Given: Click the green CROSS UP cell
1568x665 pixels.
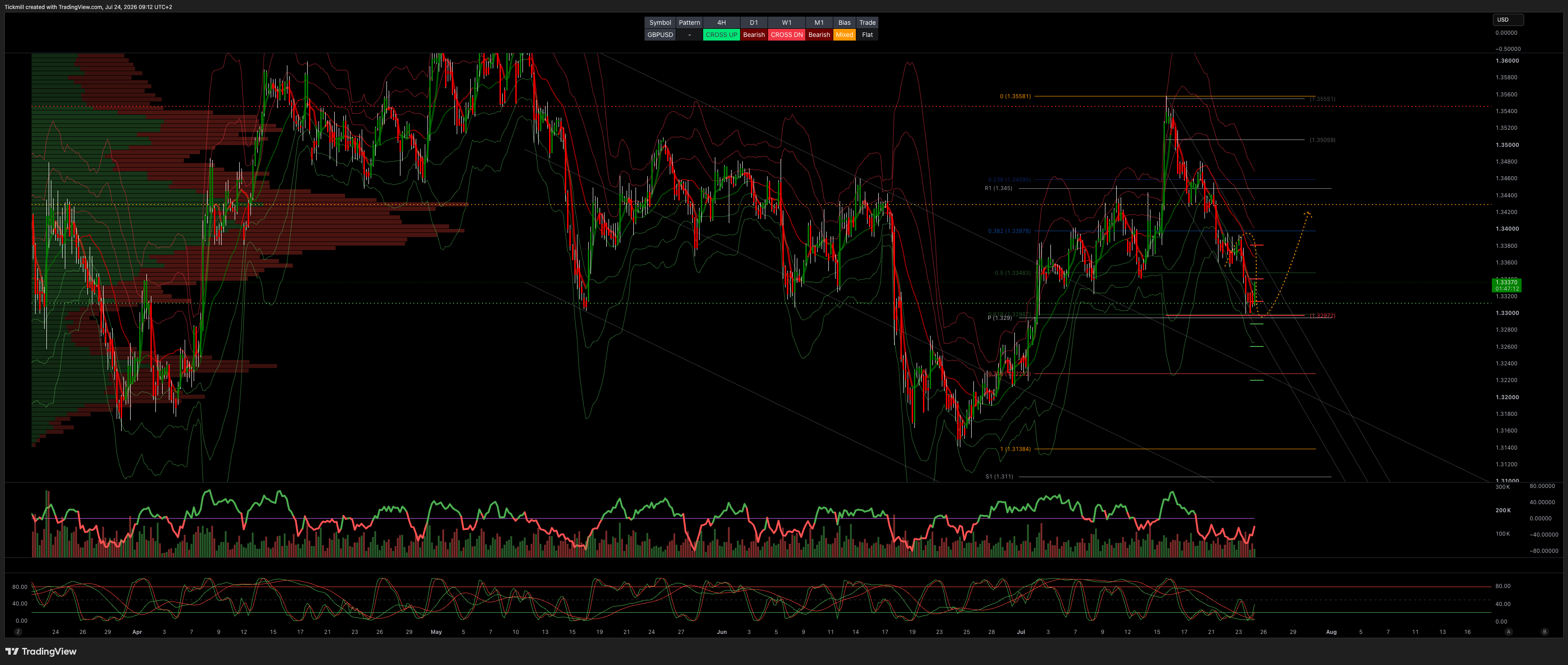Looking at the screenshot, I should click(x=721, y=35).
